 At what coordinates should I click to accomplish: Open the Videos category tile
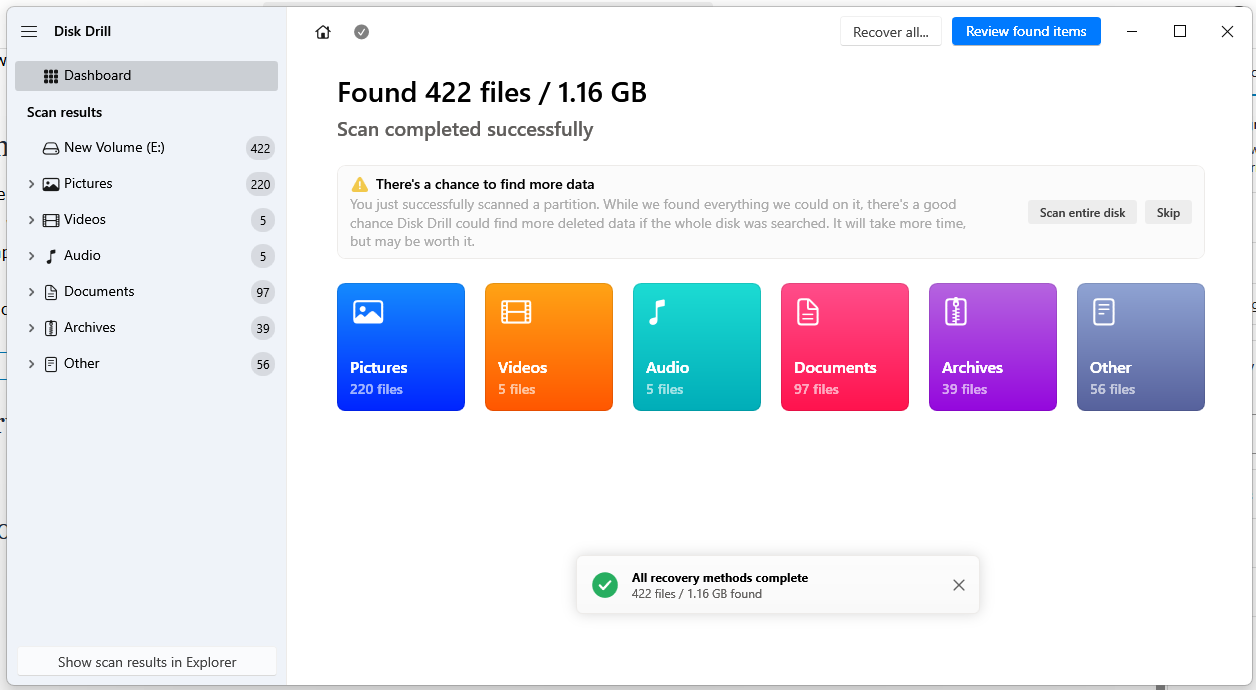pyautogui.click(x=549, y=347)
